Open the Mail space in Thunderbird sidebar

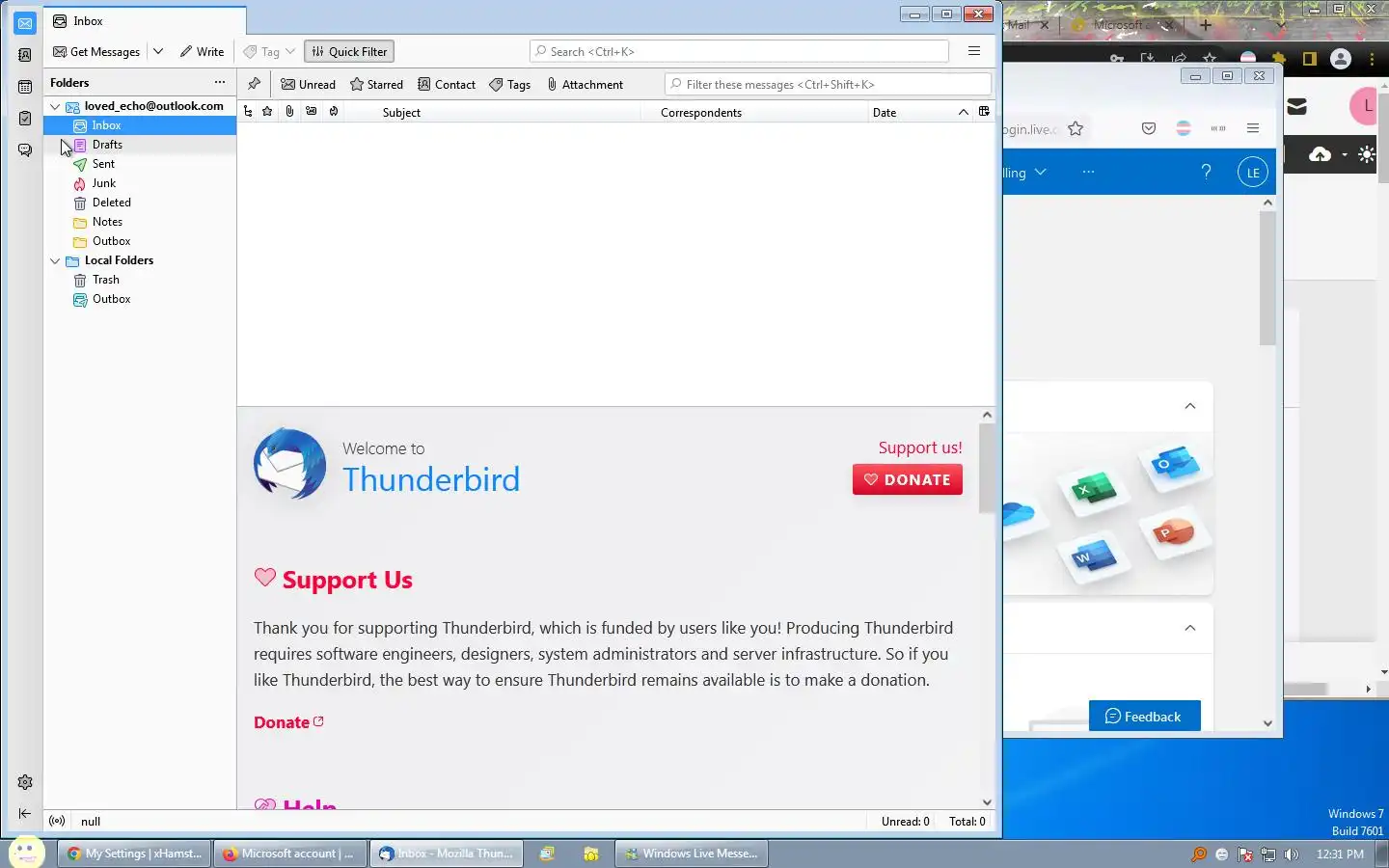click(x=25, y=23)
